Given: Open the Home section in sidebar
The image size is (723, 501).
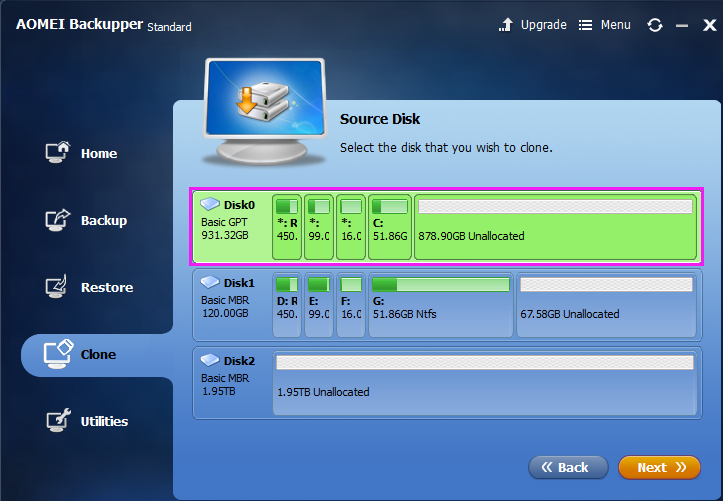Looking at the screenshot, I should pyautogui.click(x=81, y=153).
